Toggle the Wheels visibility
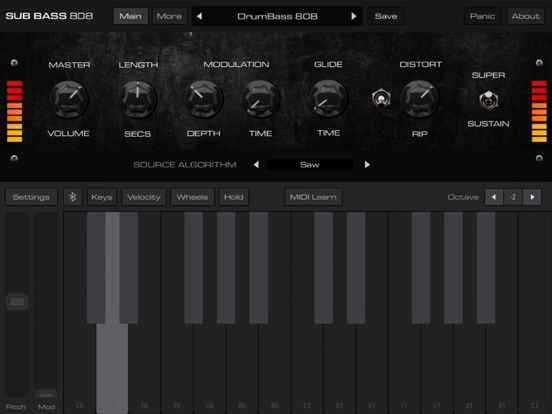552x414 pixels. click(x=192, y=197)
